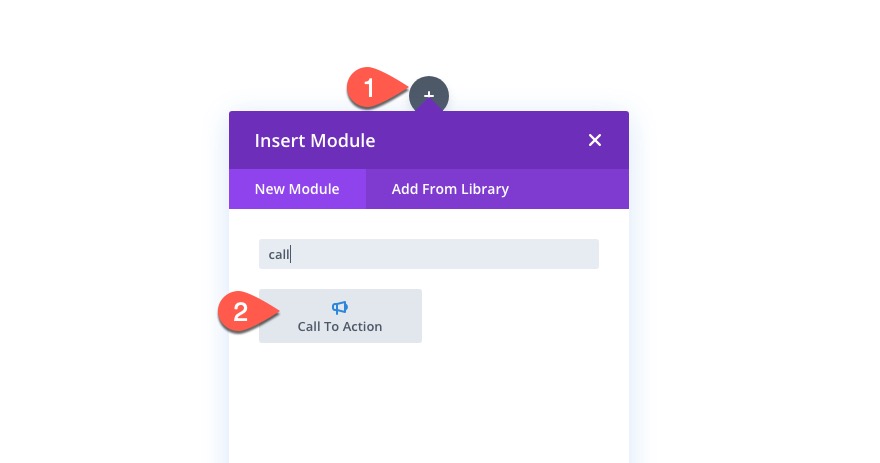Switch to the New Module tab

point(297,189)
